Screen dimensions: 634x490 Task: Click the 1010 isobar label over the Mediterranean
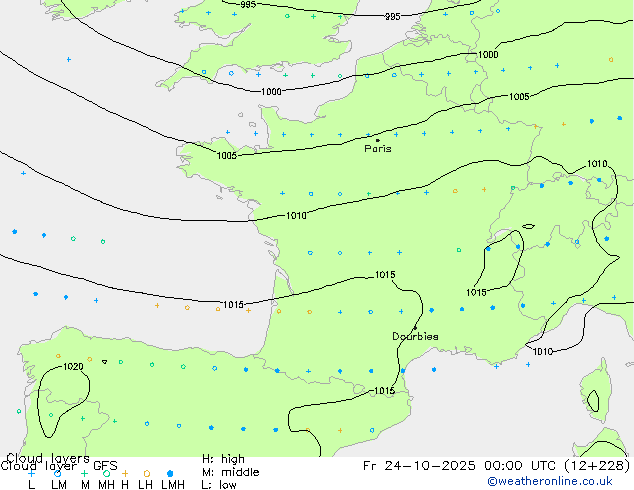[543, 351]
